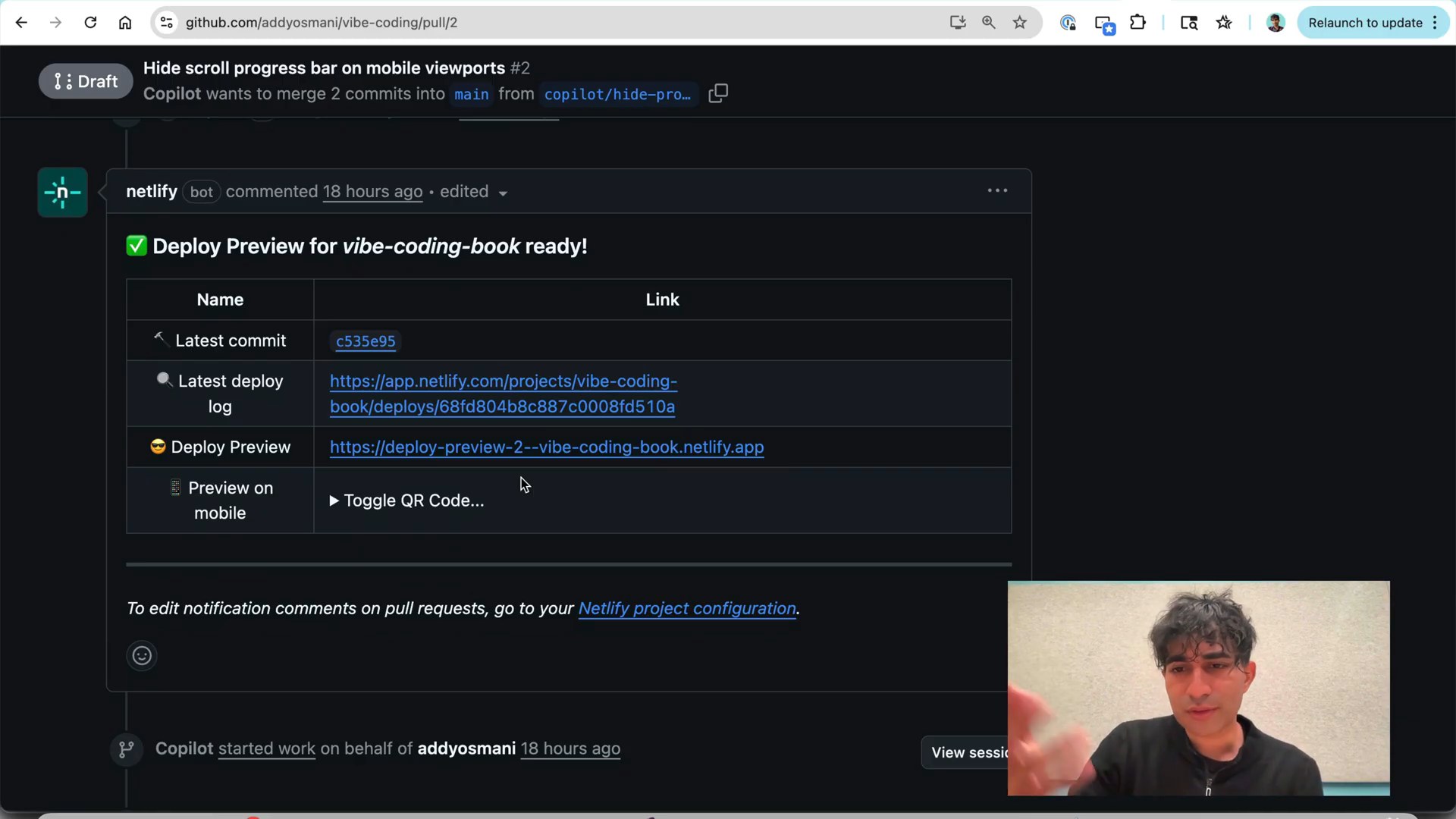The image size is (1456, 819).
Task: Expand the Toggle QR Code disclosure
Action: coord(407,500)
